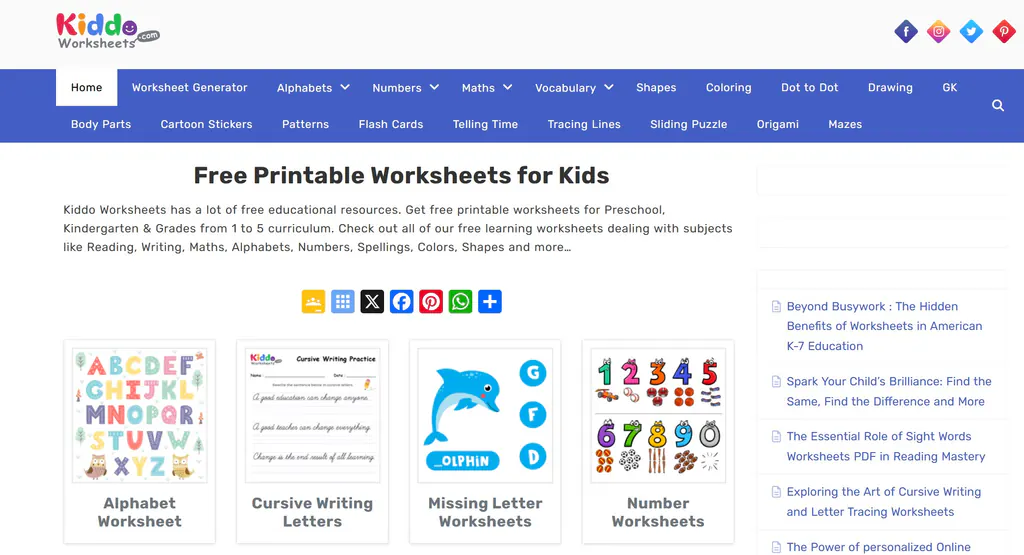Share via yellow Google Classroom icon
The width and height of the screenshot is (1024, 555).
(313, 302)
